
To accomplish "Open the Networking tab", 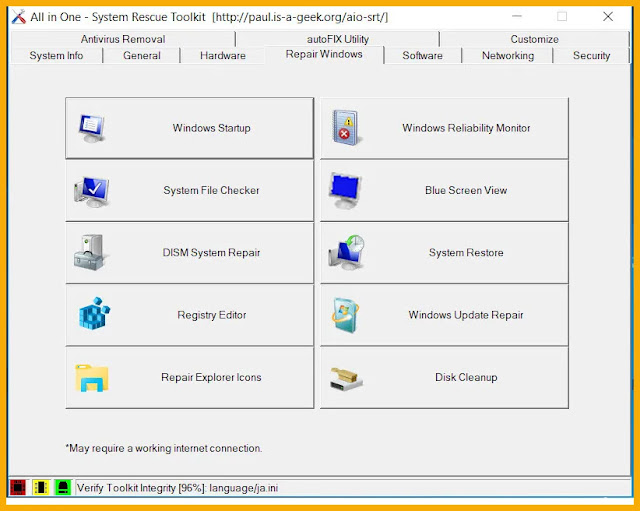I will pos(508,56).
